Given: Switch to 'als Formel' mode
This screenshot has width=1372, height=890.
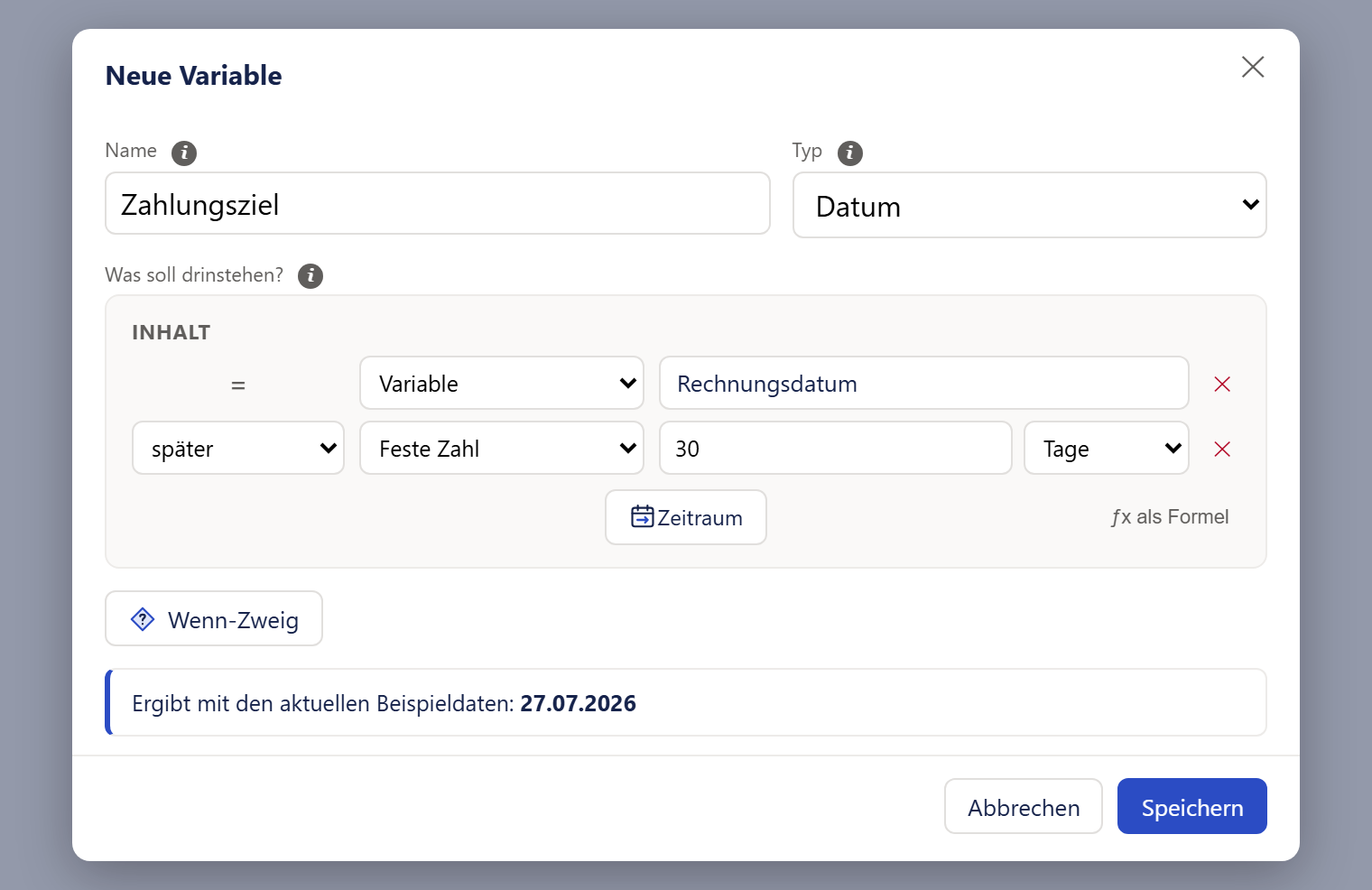Looking at the screenshot, I should 1170,517.
